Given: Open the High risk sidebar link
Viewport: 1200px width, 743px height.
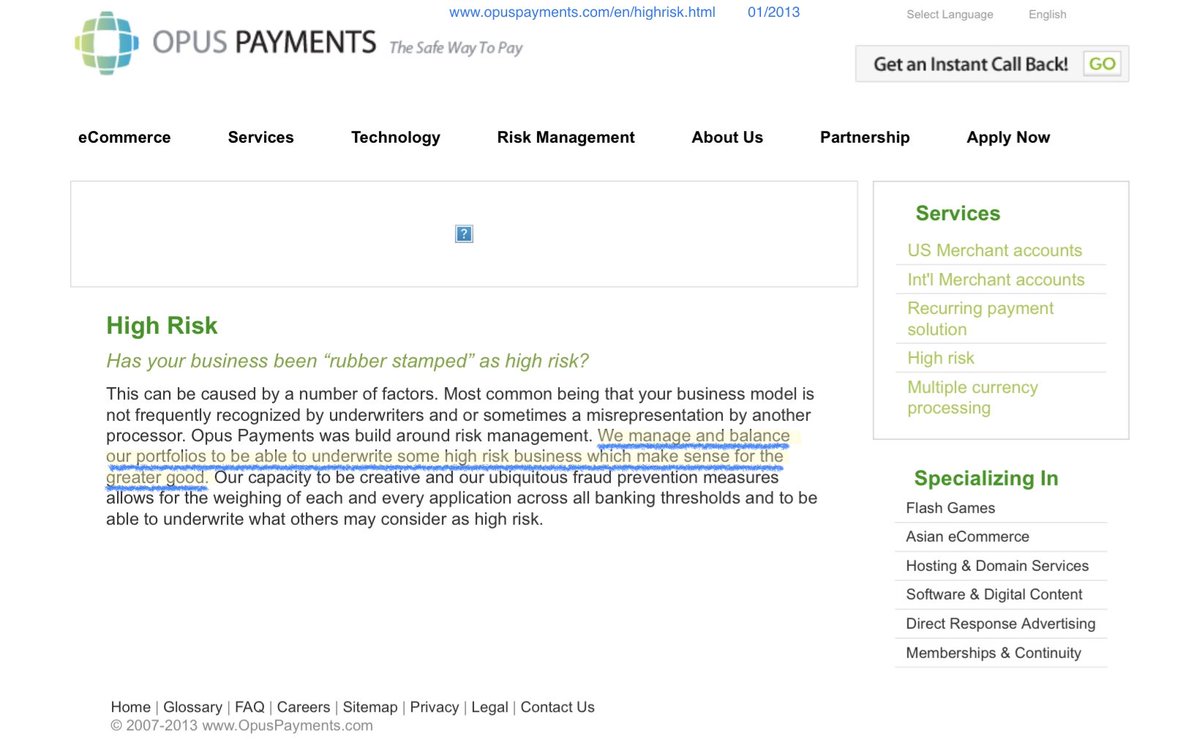Looking at the screenshot, I should click(x=941, y=358).
